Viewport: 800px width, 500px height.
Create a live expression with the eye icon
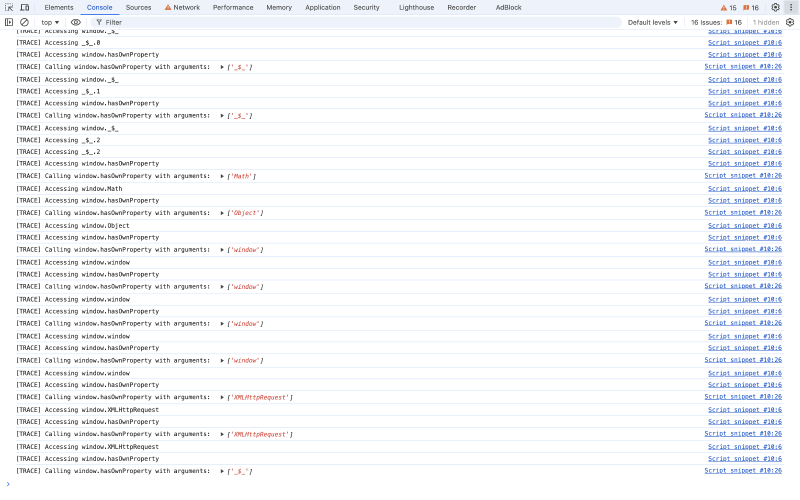75,22
